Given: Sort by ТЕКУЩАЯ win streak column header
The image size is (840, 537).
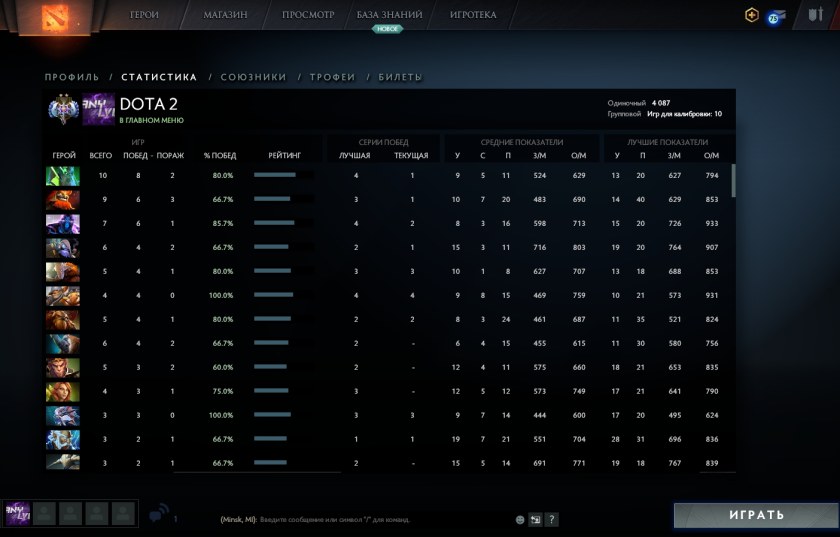Looking at the screenshot, I should coord(411,155).
